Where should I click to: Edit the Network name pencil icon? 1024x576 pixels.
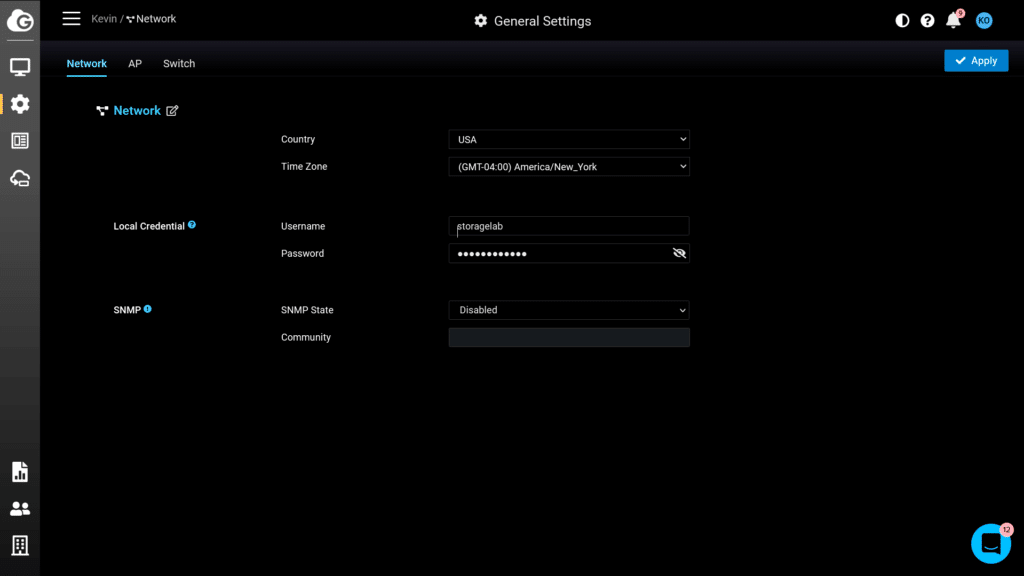click(x=172, y=110)
